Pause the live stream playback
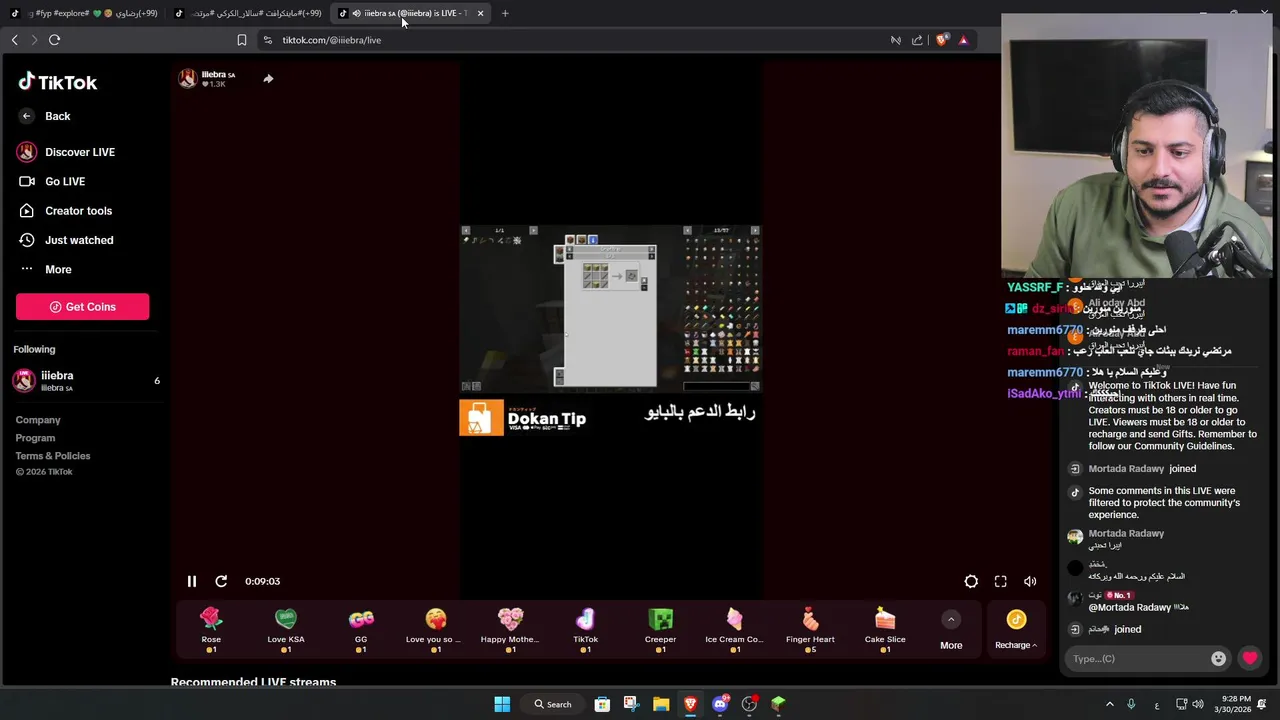This screenshot has width=1280, height=720. click(192, 581)
